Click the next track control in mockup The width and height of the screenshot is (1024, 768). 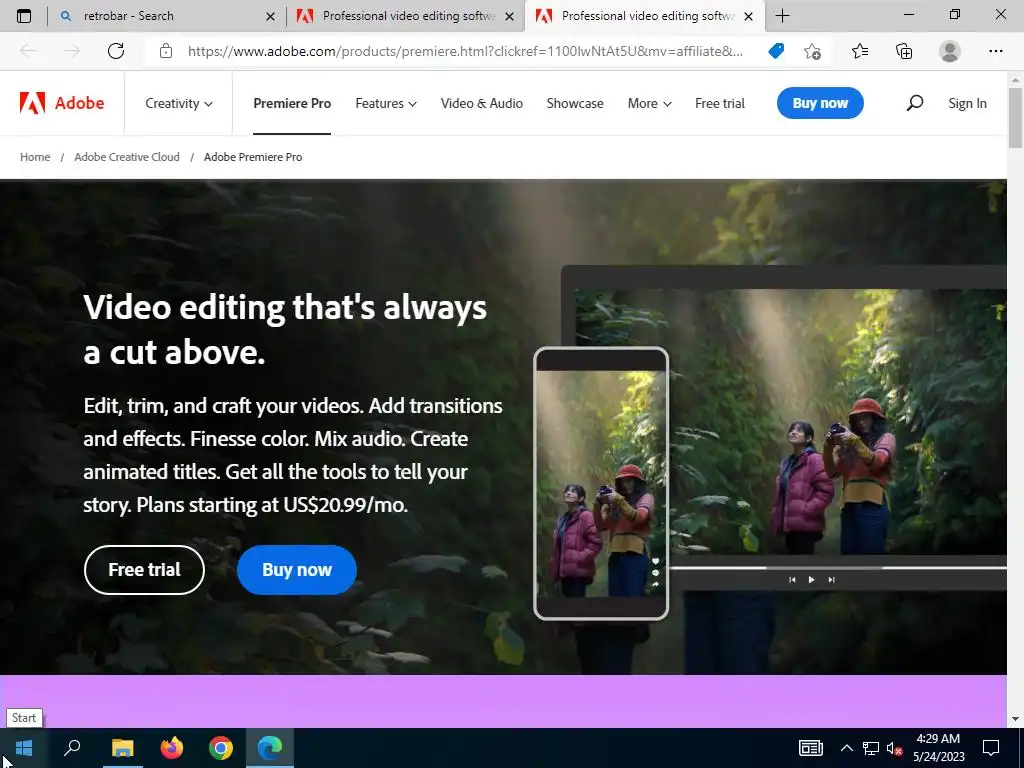[x=831, y=579]
